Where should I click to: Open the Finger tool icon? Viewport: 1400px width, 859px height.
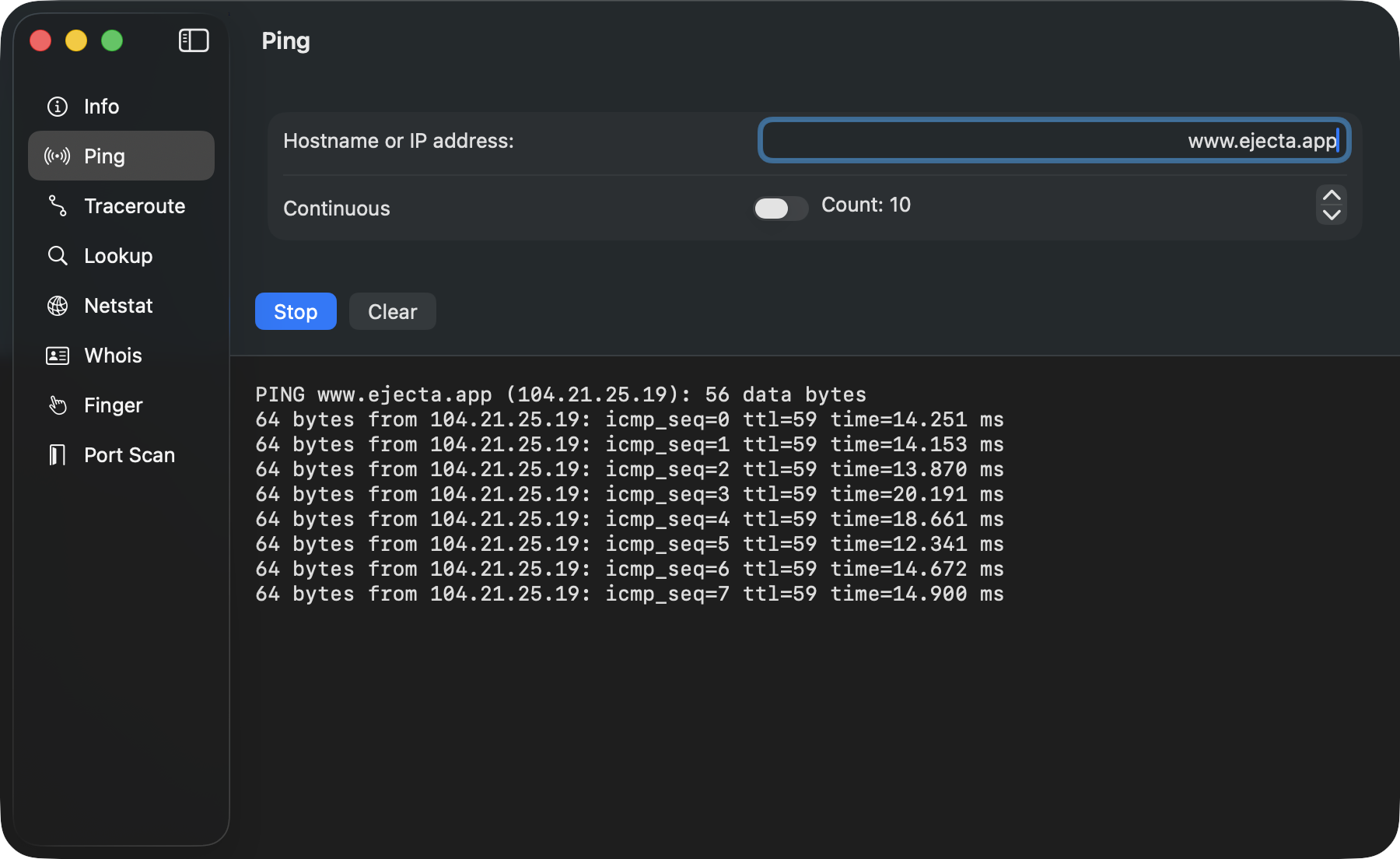[57, 405]
